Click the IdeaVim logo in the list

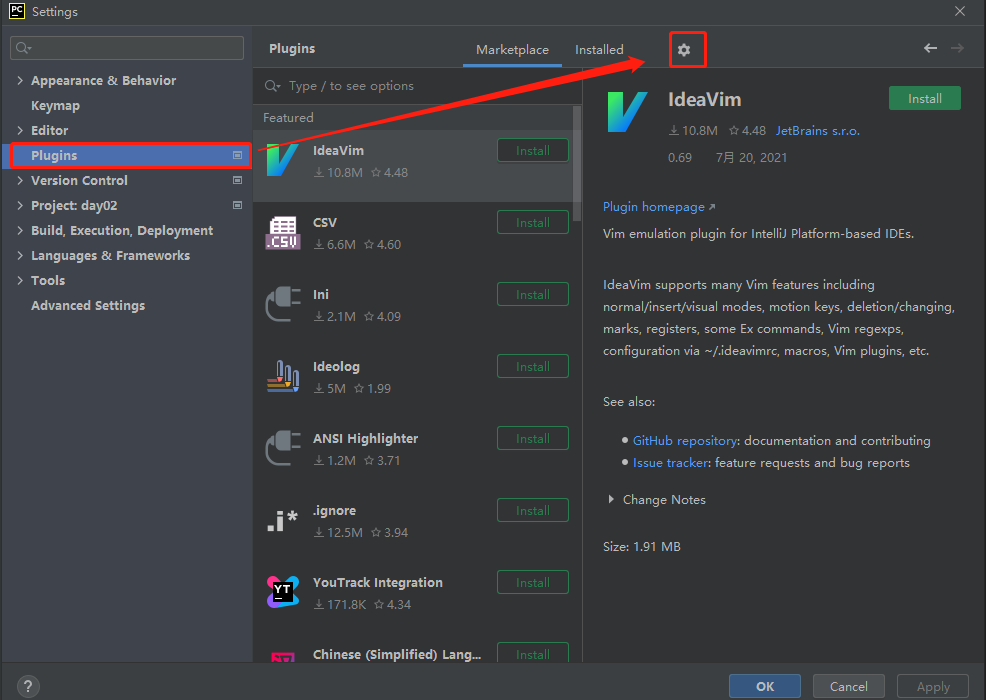tap(282, 160)
